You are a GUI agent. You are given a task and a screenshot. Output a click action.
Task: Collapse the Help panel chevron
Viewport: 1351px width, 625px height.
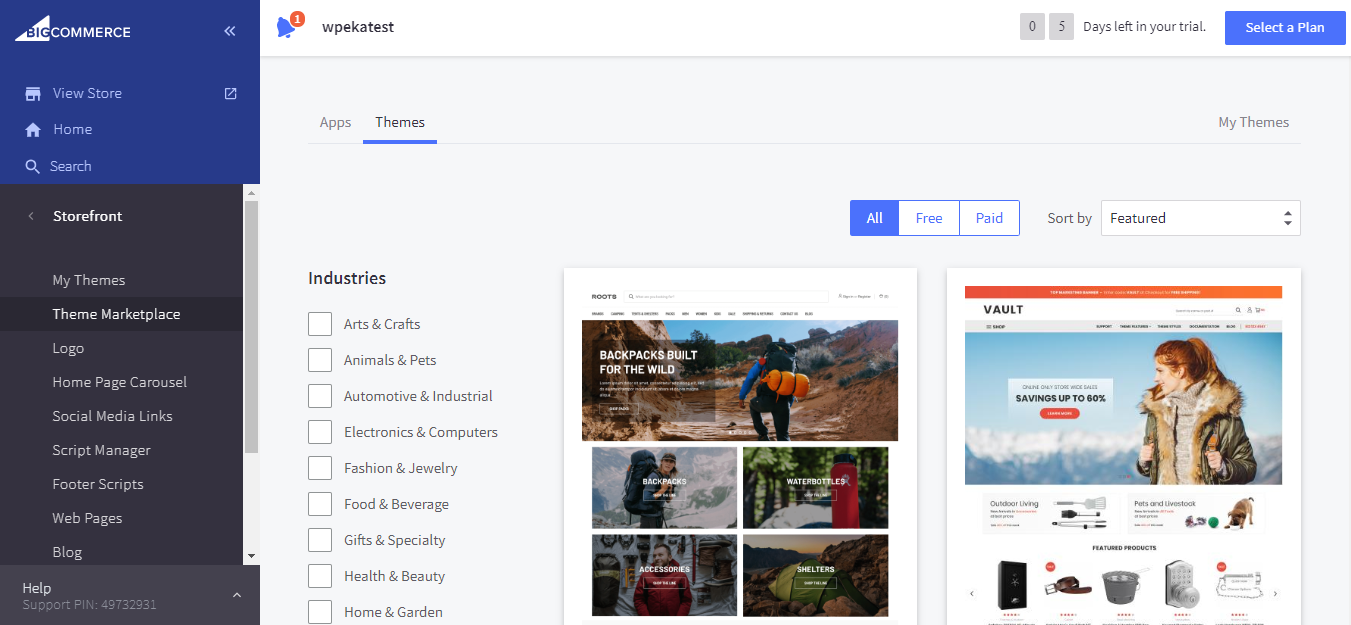pos(236,594)
